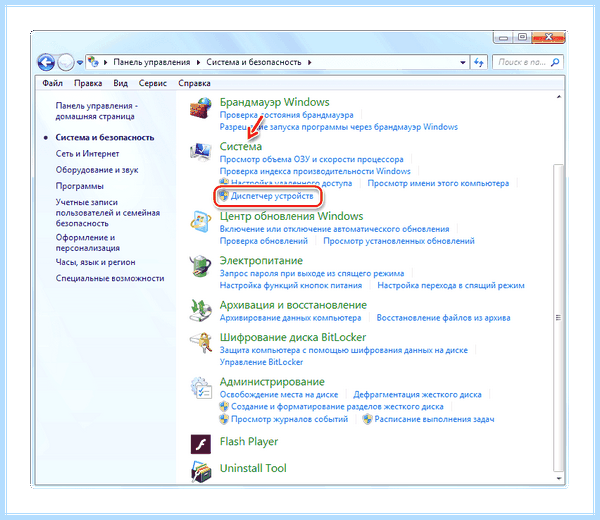Screen dimensions: 600x520
Task: Open the Система heading link
Action: pyautogui.click(x=241, y=147)
